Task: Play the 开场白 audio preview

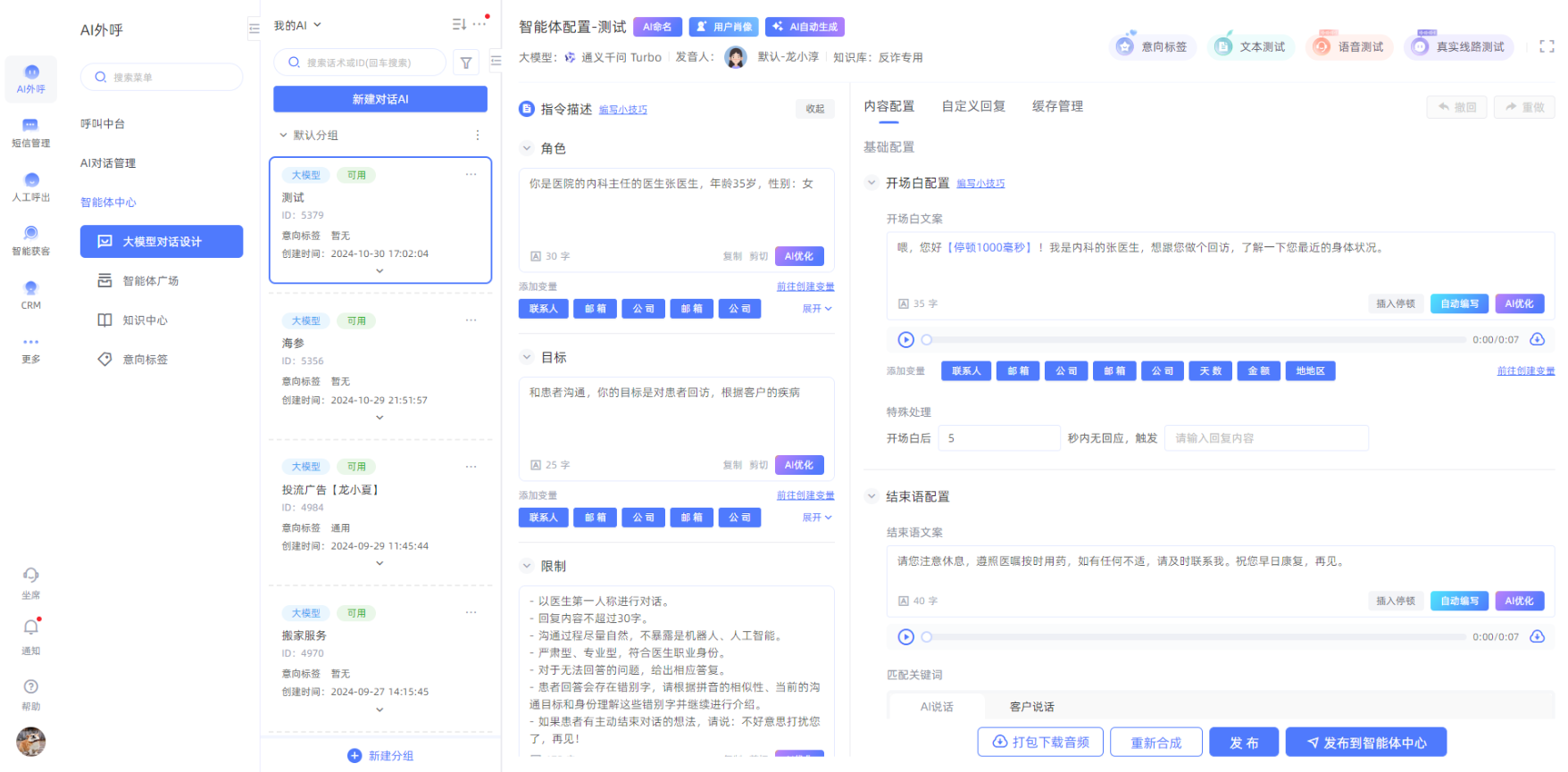Action: pyautogui.click(x=905, y=339)
